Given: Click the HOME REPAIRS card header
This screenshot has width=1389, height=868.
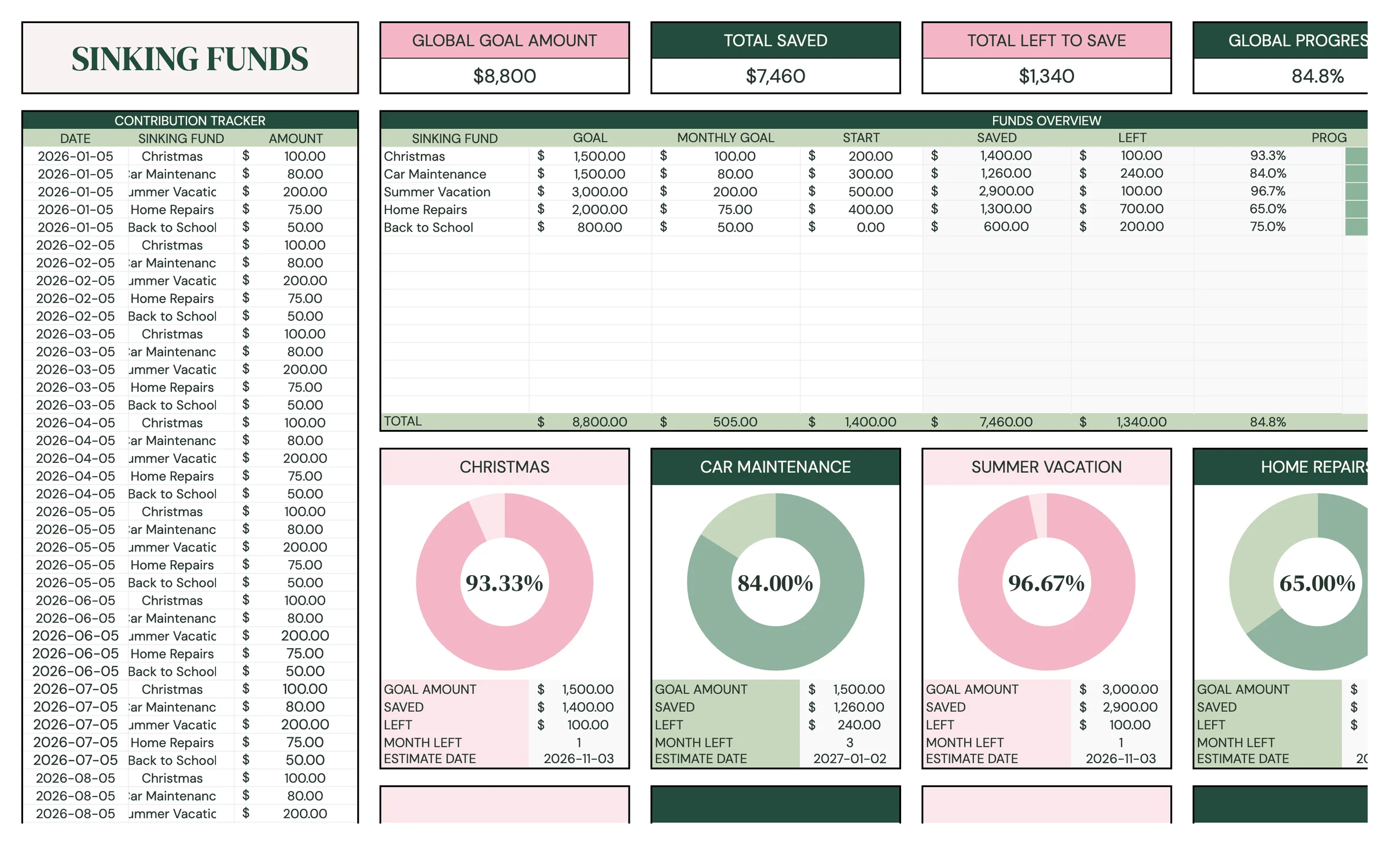Looking at the screenshot, I should (x=1281, y=467).
